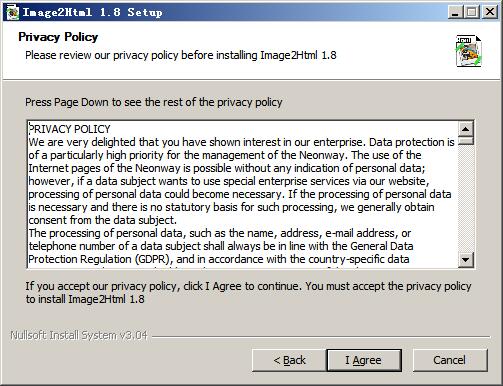503x386 pixels.
Task: Close the setup window with the X
Action: pos(490,12)
